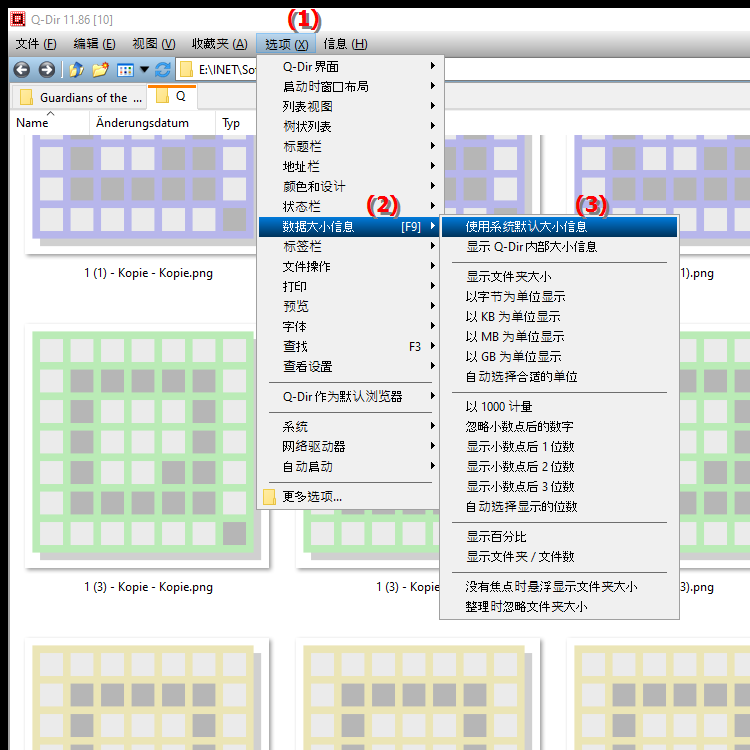Click the folder icon in address bar
The width and height of the screenshot is (750, 750).
[x=186, y=70]
